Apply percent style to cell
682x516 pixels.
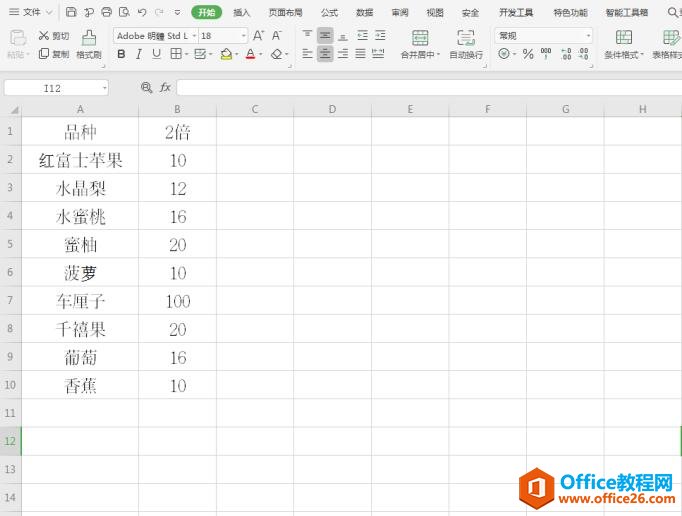[x=528, y=54]
